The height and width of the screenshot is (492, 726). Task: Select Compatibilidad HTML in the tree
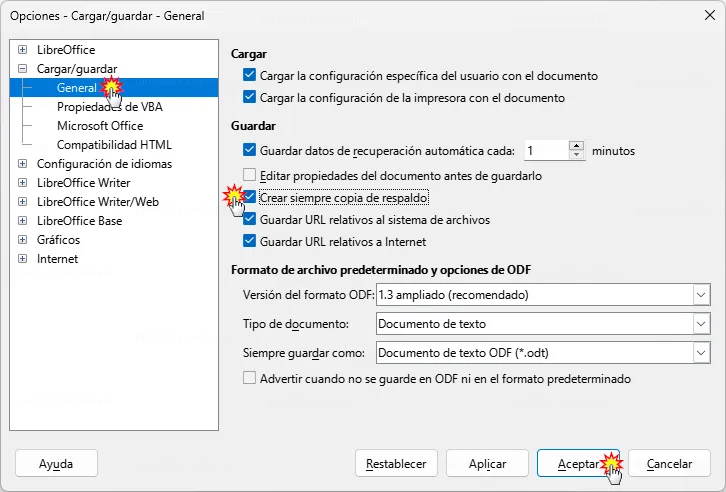[114, 144]
